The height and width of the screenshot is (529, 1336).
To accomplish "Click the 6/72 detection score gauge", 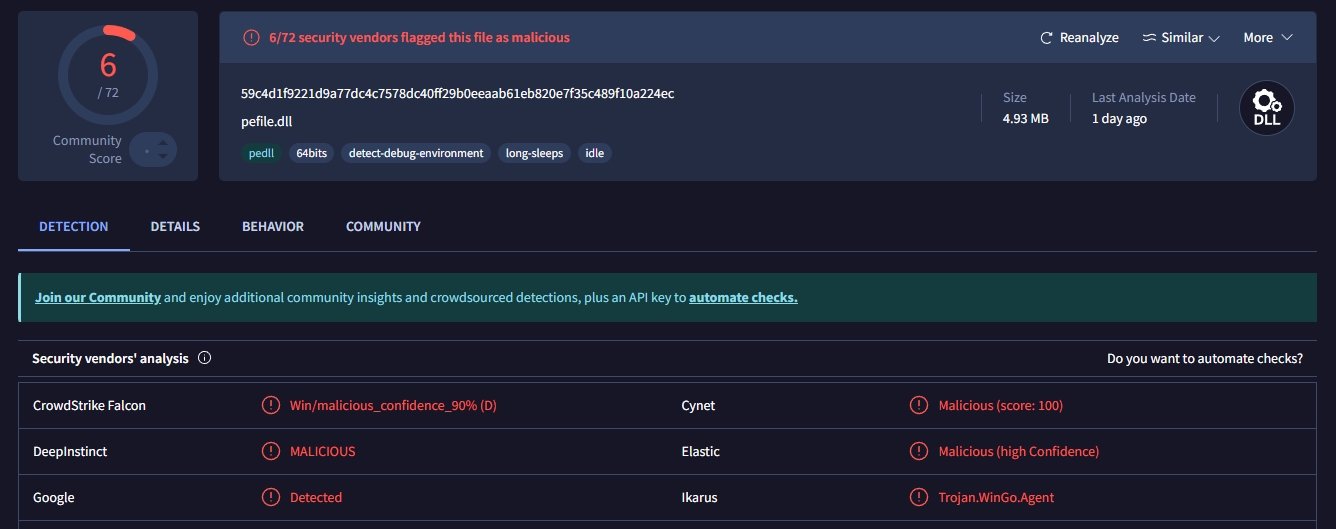I will 108,73.
